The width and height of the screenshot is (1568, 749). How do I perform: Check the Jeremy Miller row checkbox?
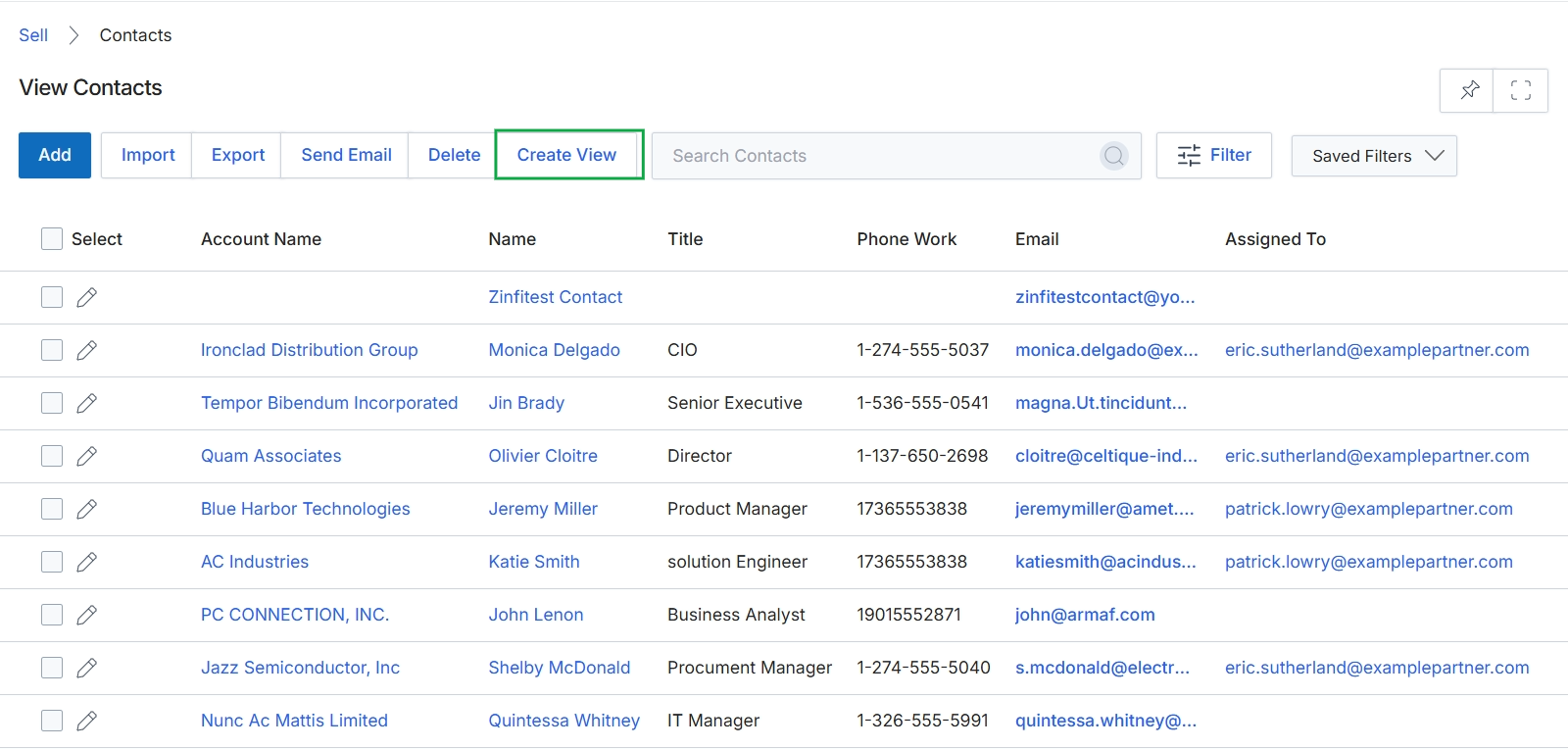52,509
